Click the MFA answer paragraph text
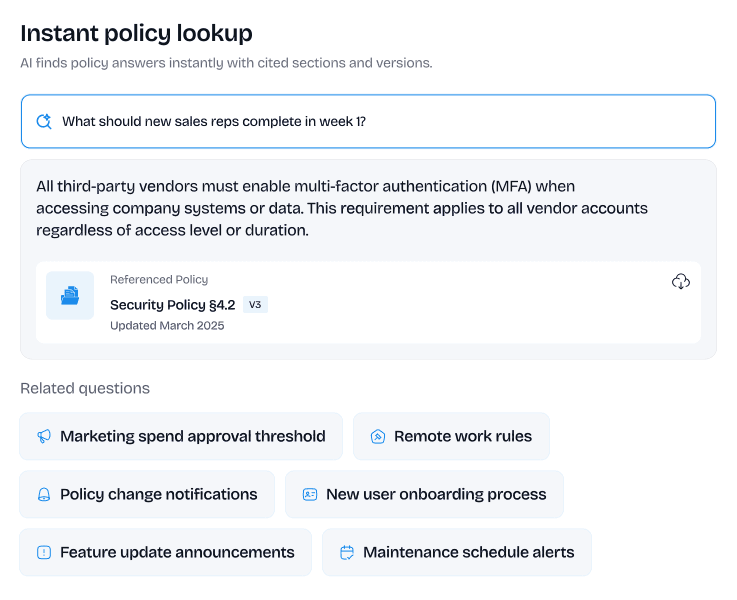This screenshot has width=737, height=600. (342, 208)
